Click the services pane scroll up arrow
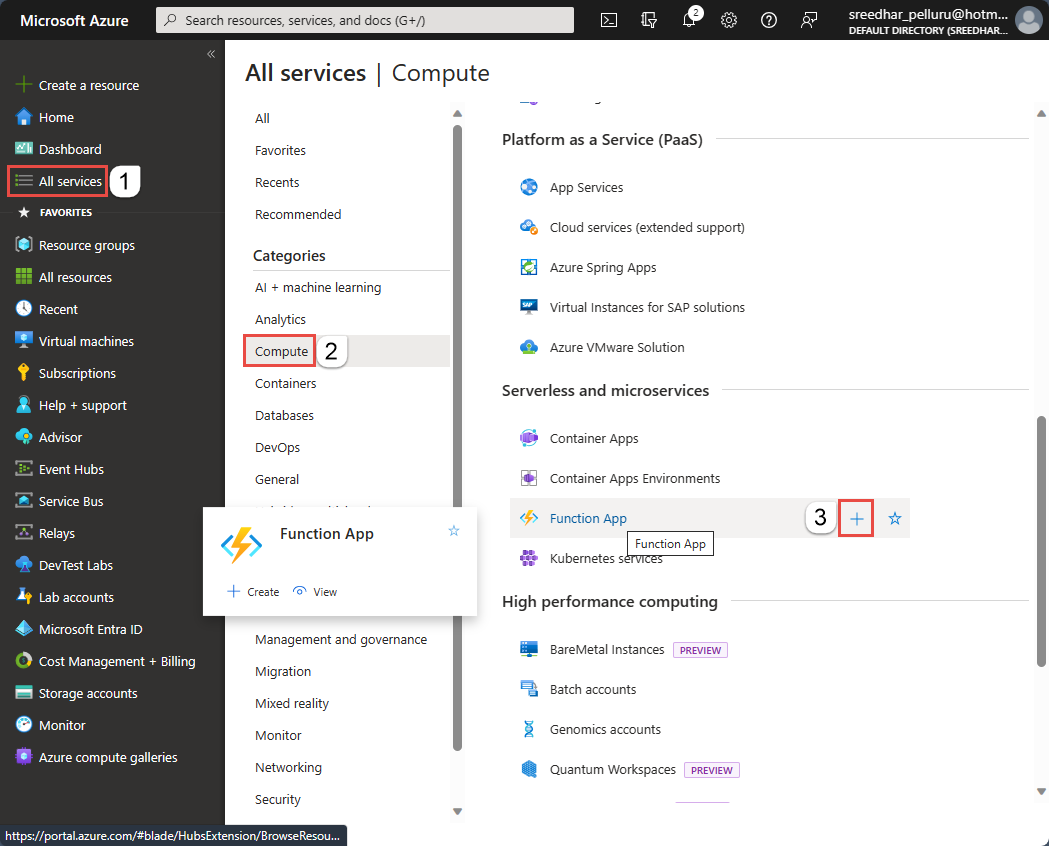 [1041, 114]
